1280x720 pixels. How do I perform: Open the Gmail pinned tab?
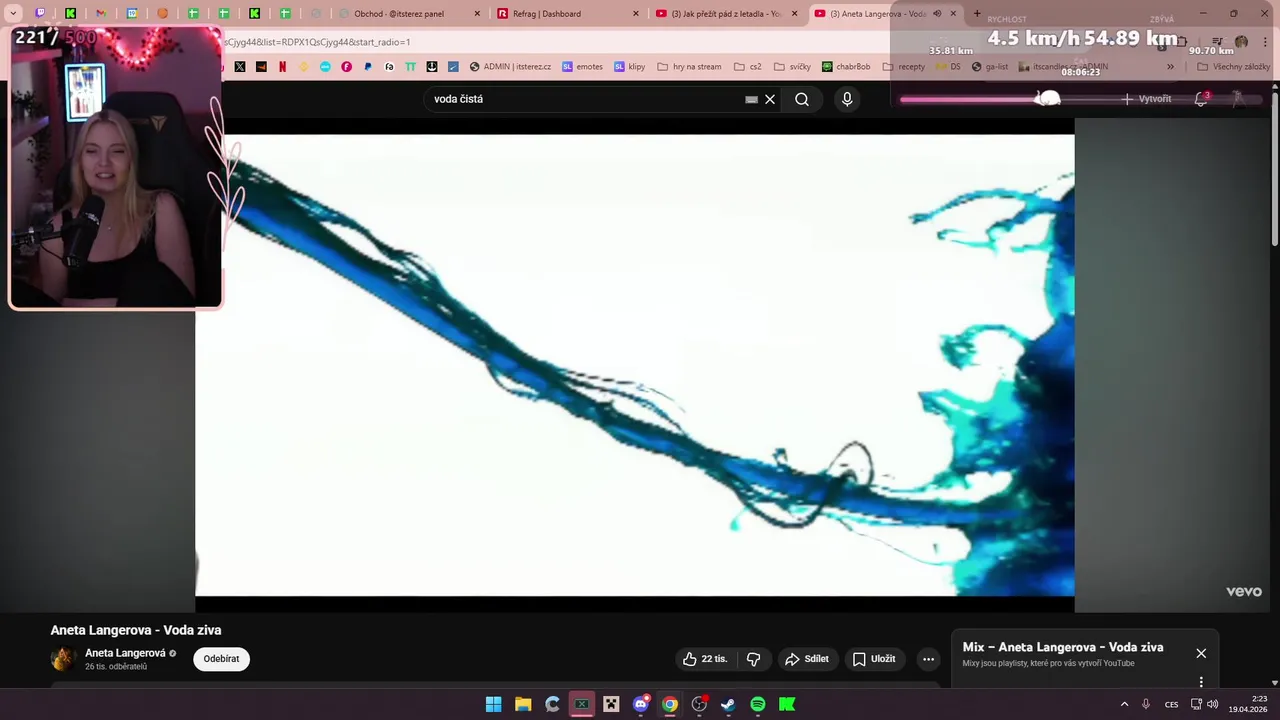pyautogui.click(x=101, y=13)
